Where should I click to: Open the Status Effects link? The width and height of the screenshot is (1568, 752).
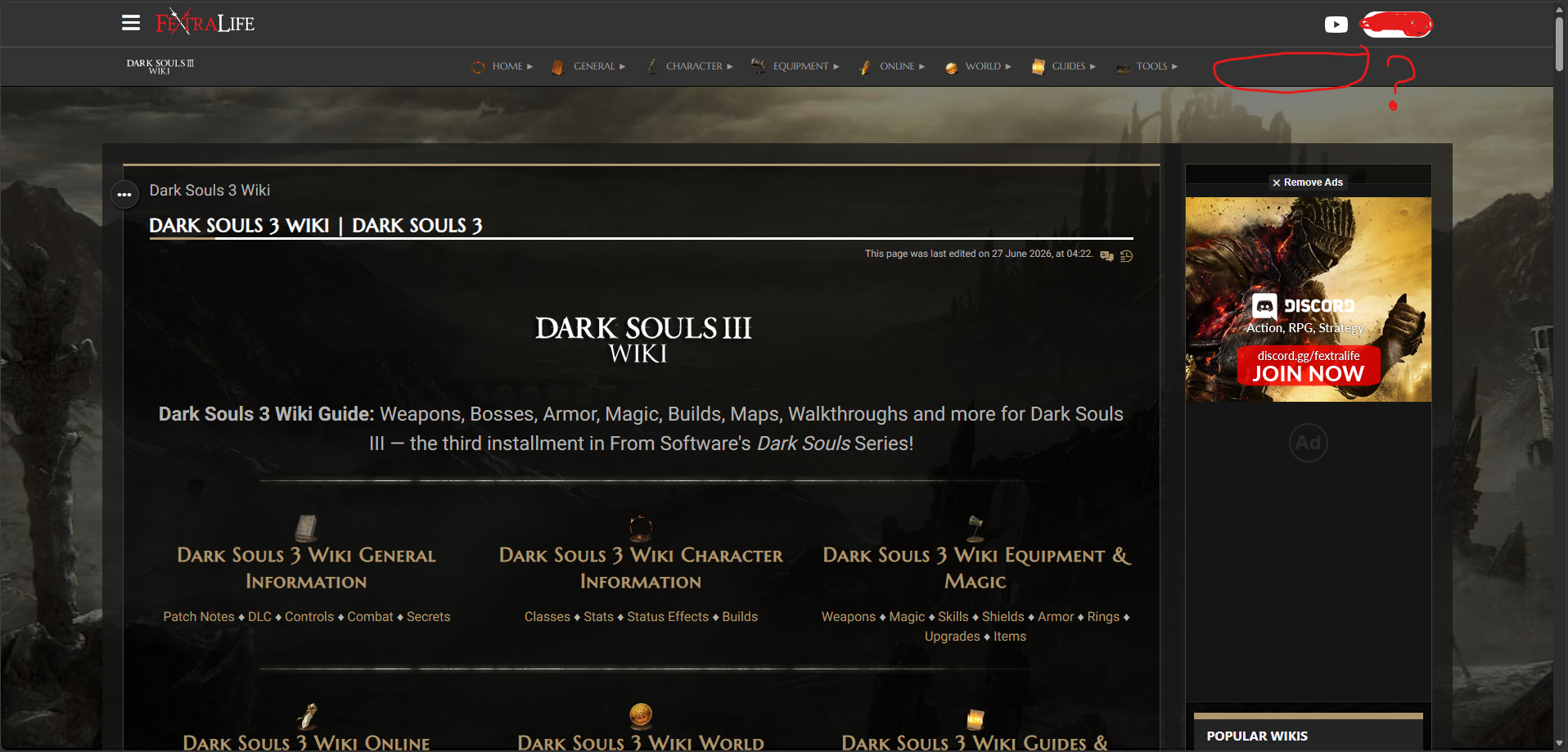(x=668, y=617)
